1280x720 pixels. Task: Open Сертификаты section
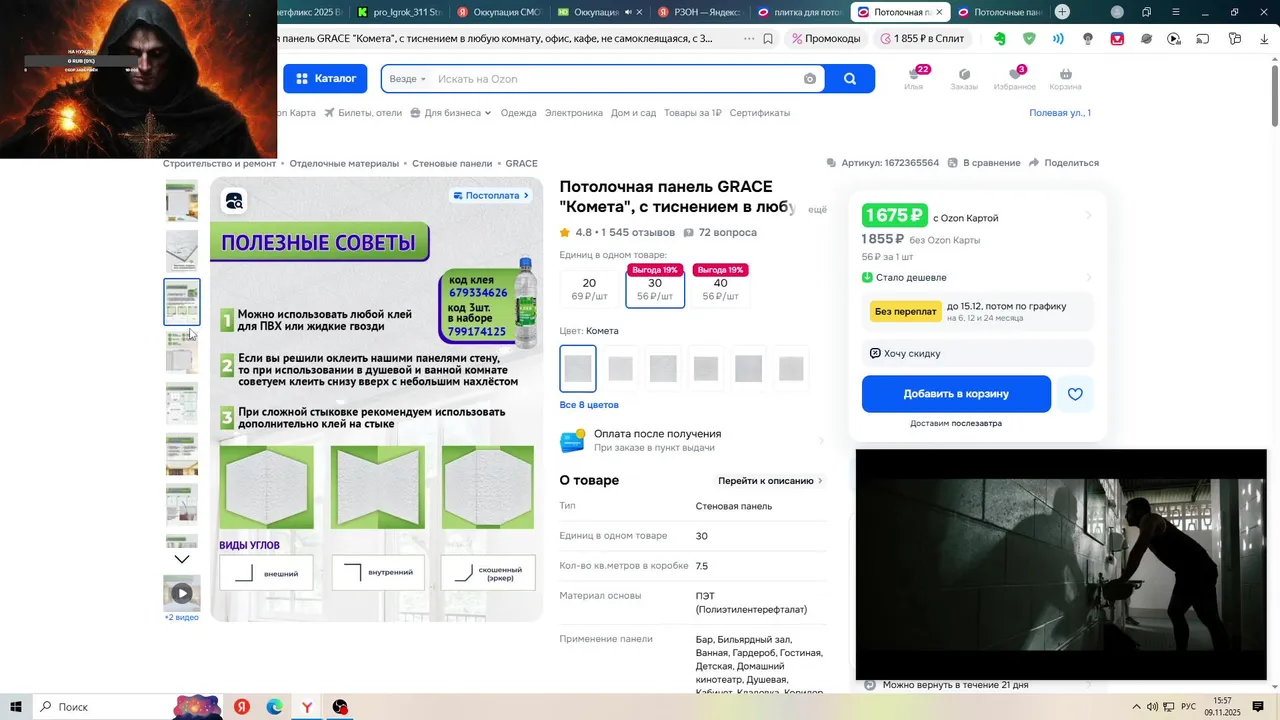760,113
